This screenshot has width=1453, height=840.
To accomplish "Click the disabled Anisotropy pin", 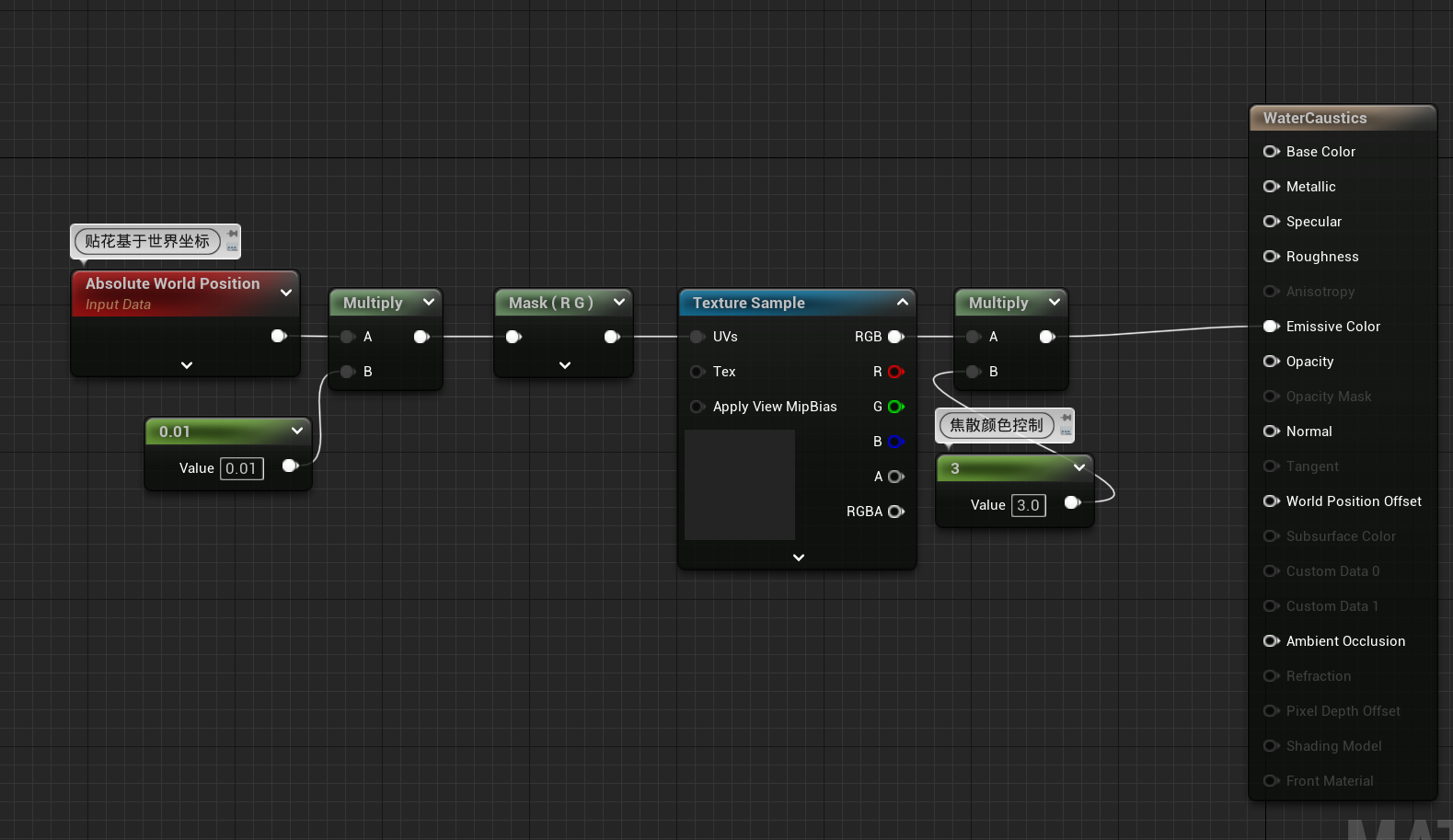I will [x=1272, y=292].
